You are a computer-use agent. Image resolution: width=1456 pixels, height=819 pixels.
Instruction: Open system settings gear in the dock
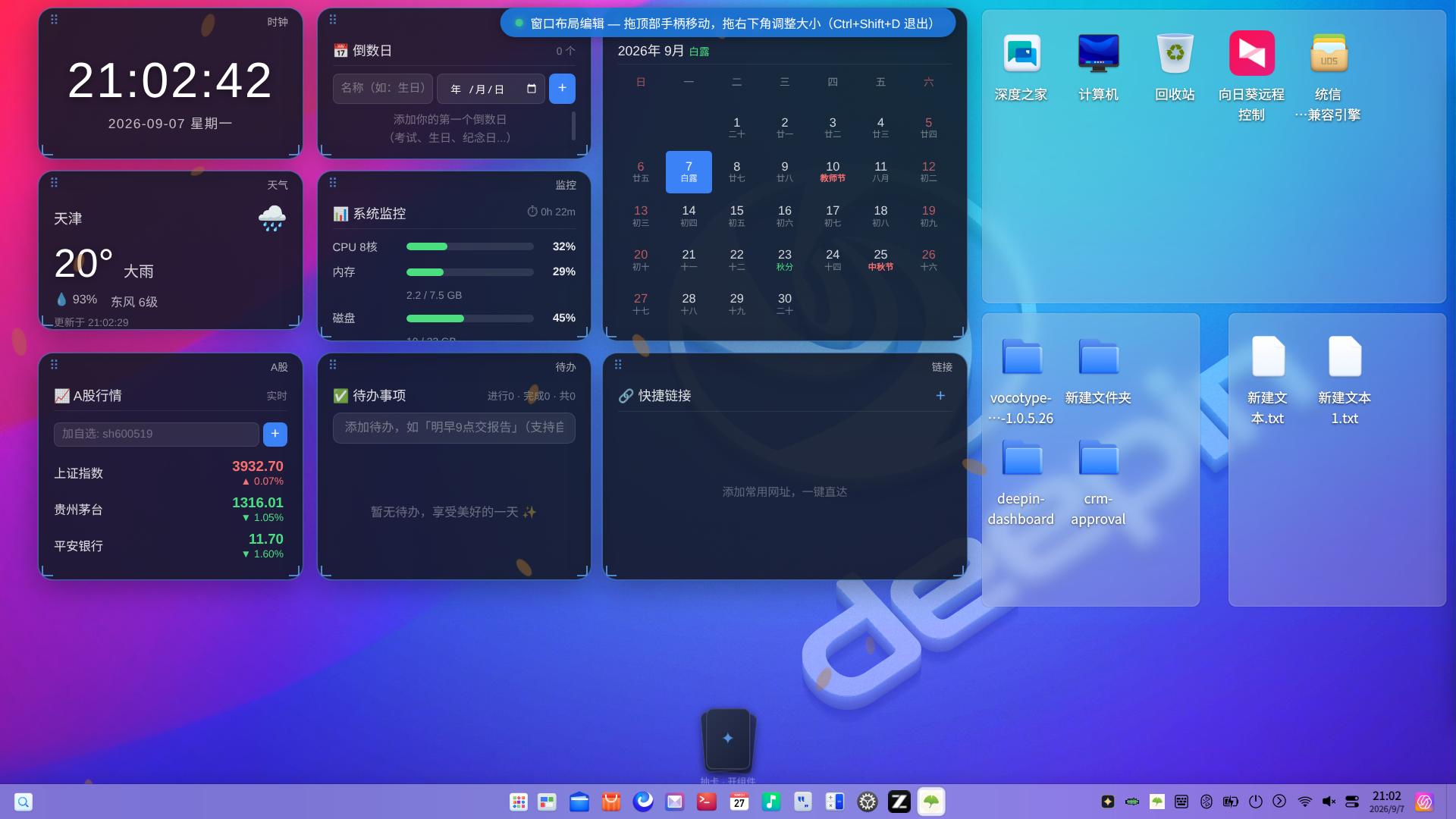pos(868,802)
